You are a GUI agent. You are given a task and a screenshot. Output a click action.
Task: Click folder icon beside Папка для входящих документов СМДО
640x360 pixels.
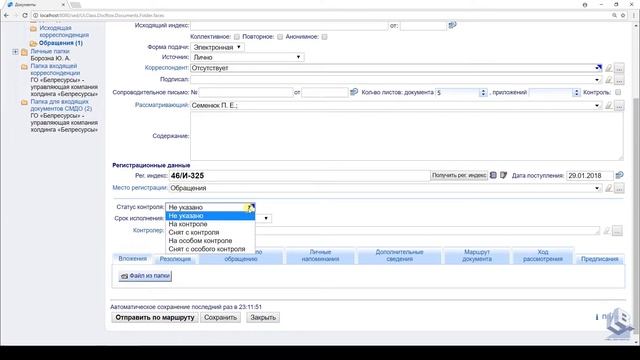pyautogui.click(x=24, y=102)
